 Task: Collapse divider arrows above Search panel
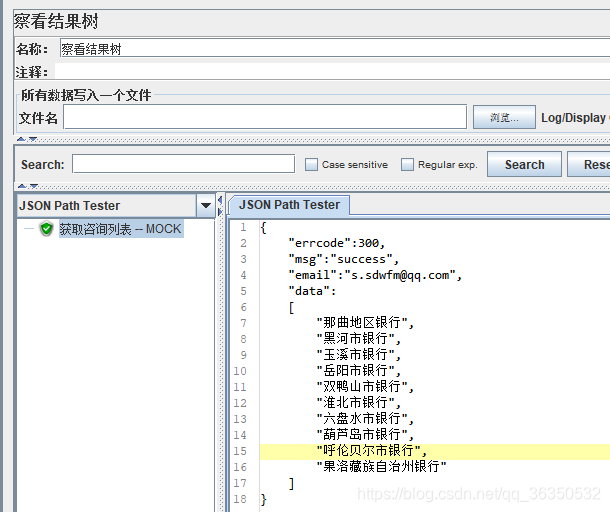27,139
